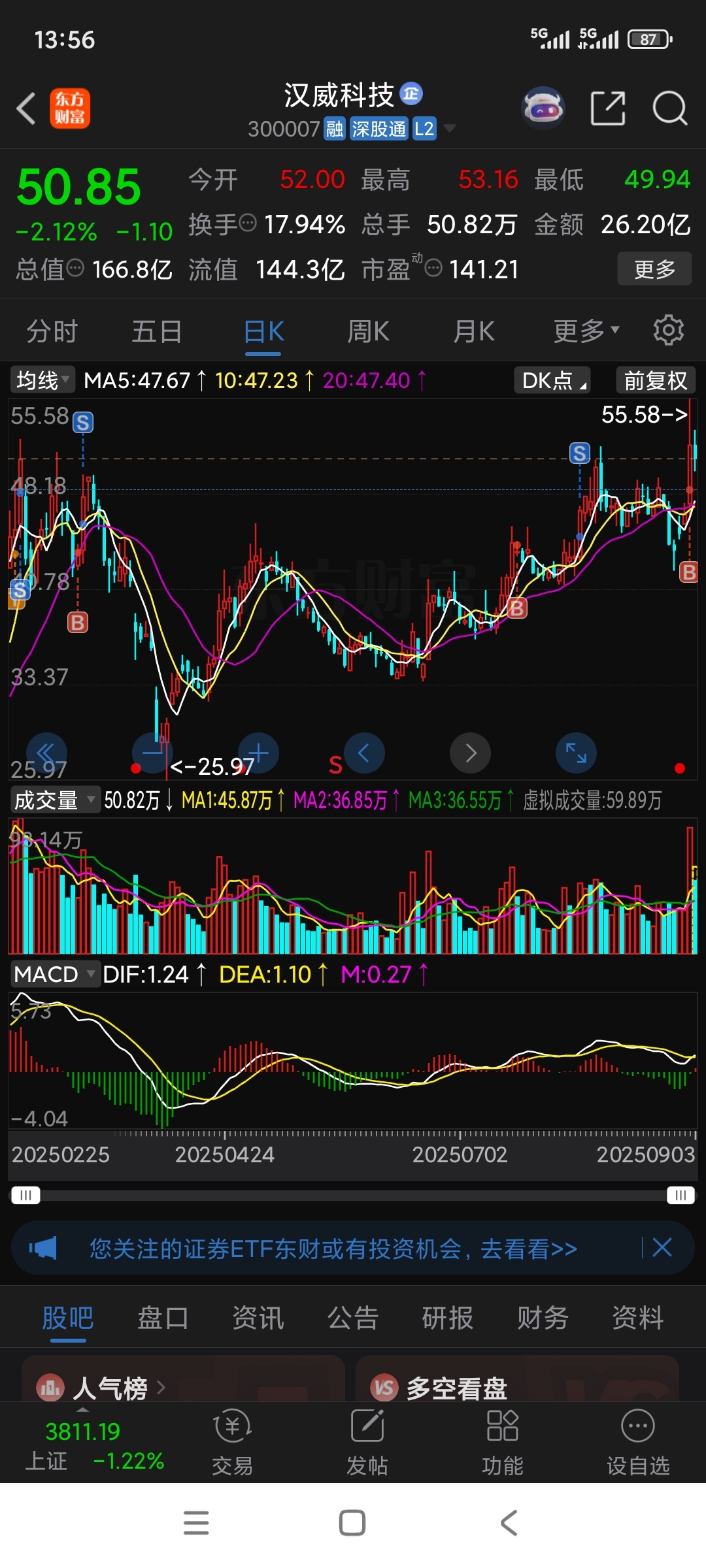Expand chart to fullscreen icon
The width and height of the screenshot is (706, 1568).
coord(576,753)
